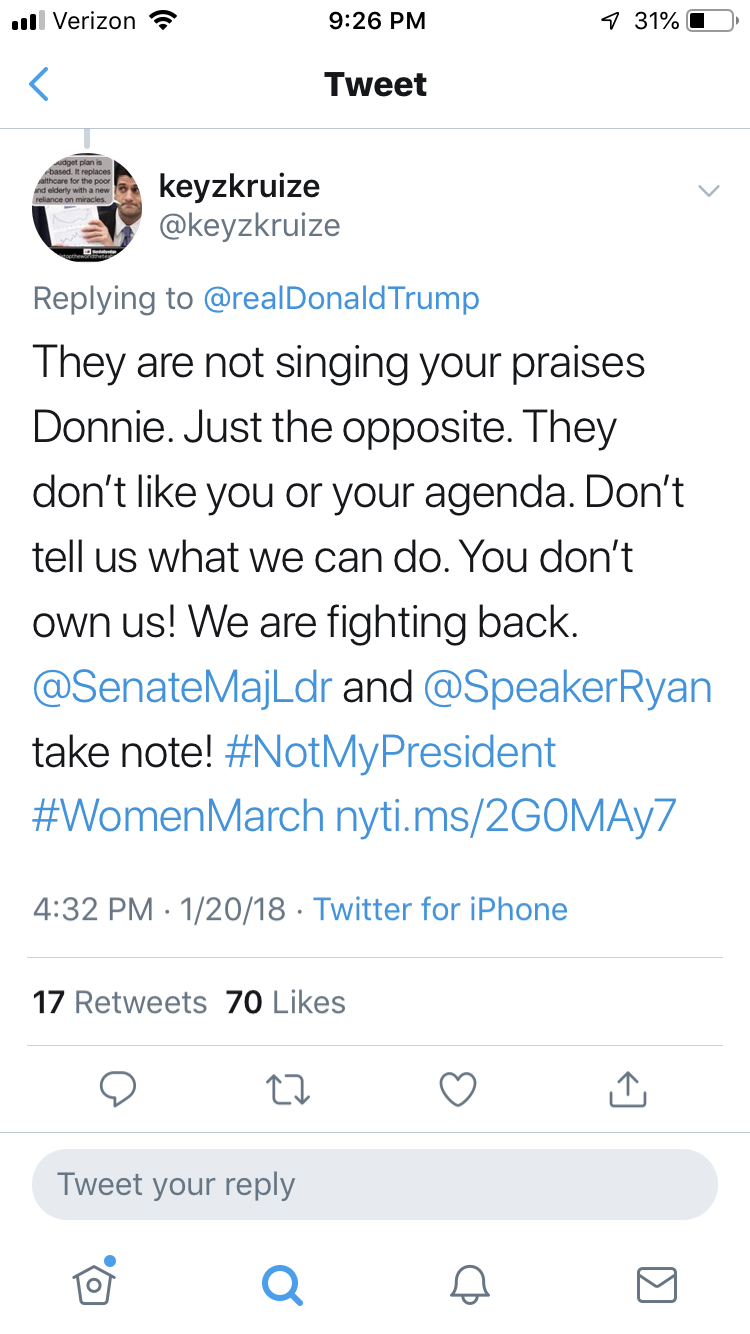
Task: Open the nyti.ms/2G0MAy7 article link
Action: [507, 816]
